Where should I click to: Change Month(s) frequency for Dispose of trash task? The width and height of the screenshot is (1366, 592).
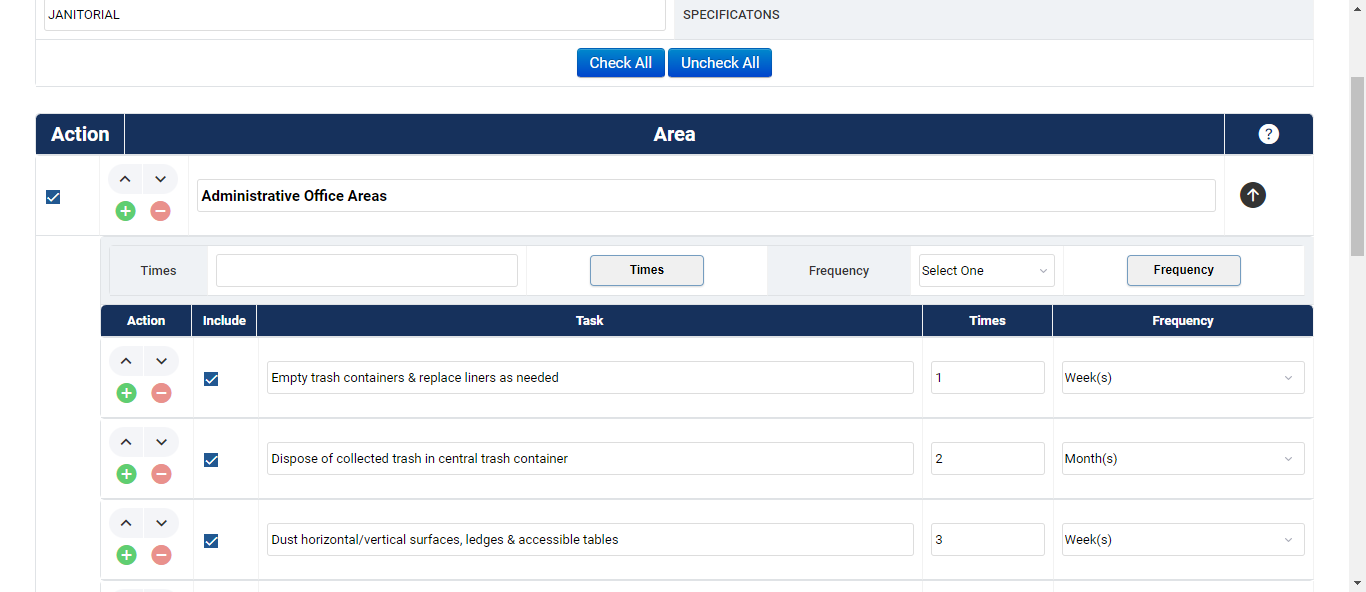[1182, 459]
